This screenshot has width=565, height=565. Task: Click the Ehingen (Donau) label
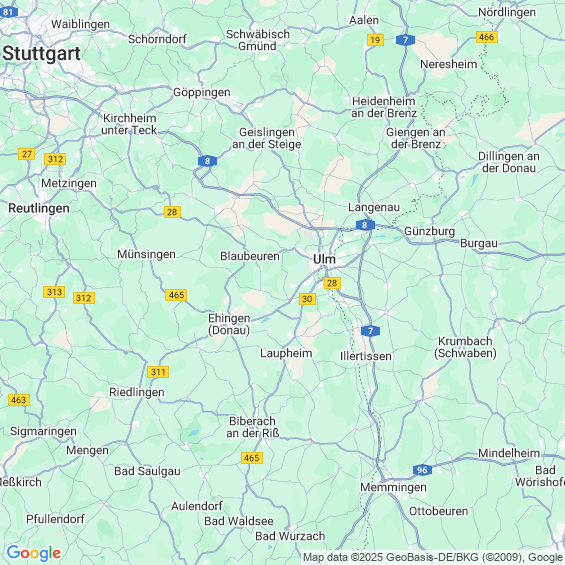(229, 324)
